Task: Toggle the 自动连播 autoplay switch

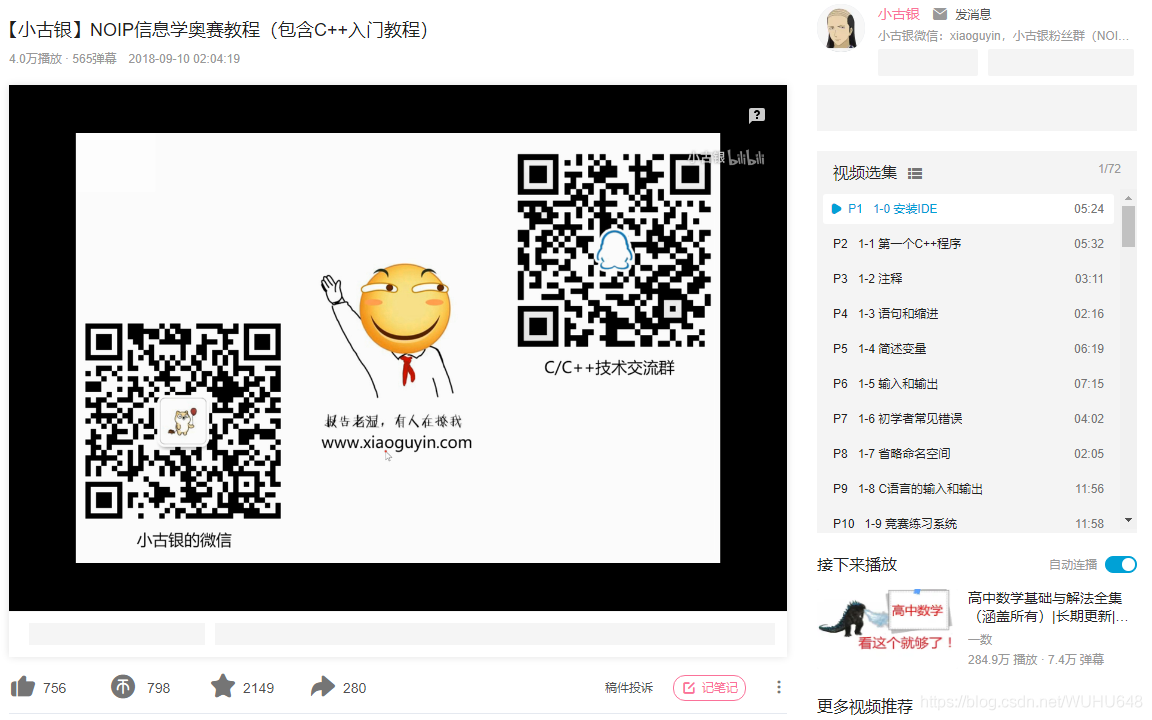Action: point(1120,564)
